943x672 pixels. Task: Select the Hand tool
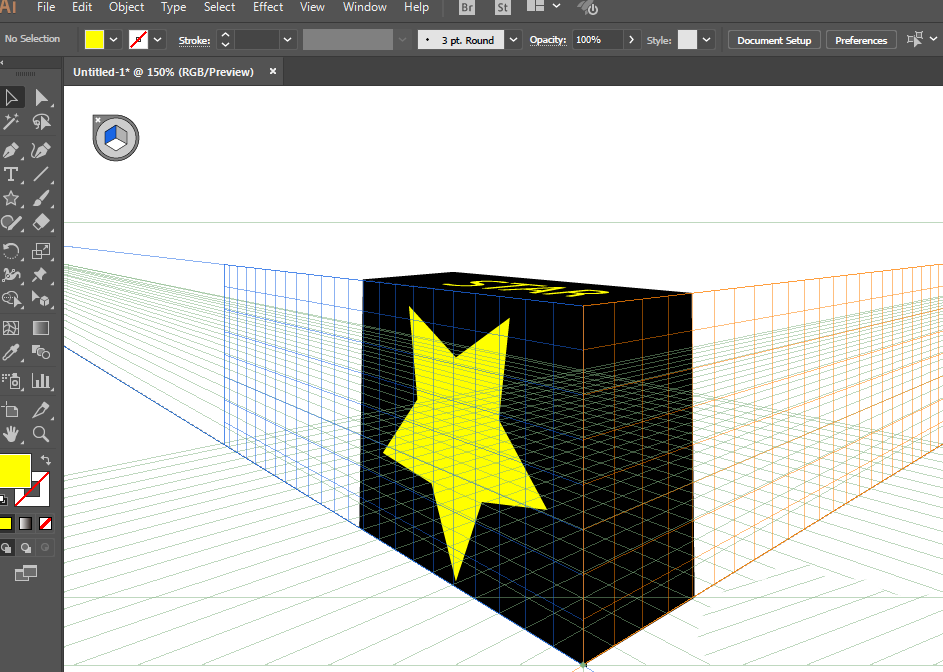(12, 434)
